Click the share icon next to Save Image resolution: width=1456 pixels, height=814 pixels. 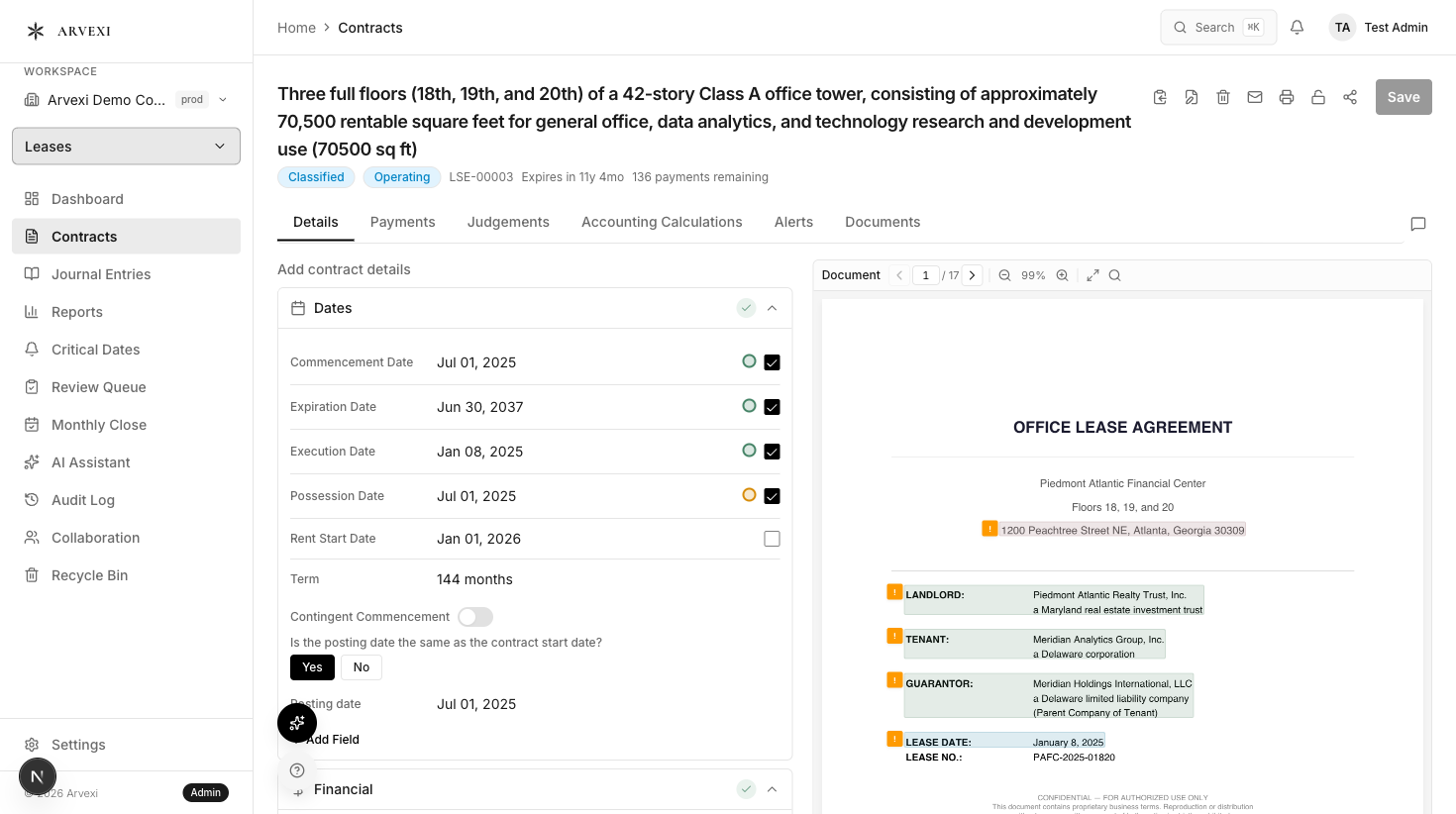[x=1350, y=97]
